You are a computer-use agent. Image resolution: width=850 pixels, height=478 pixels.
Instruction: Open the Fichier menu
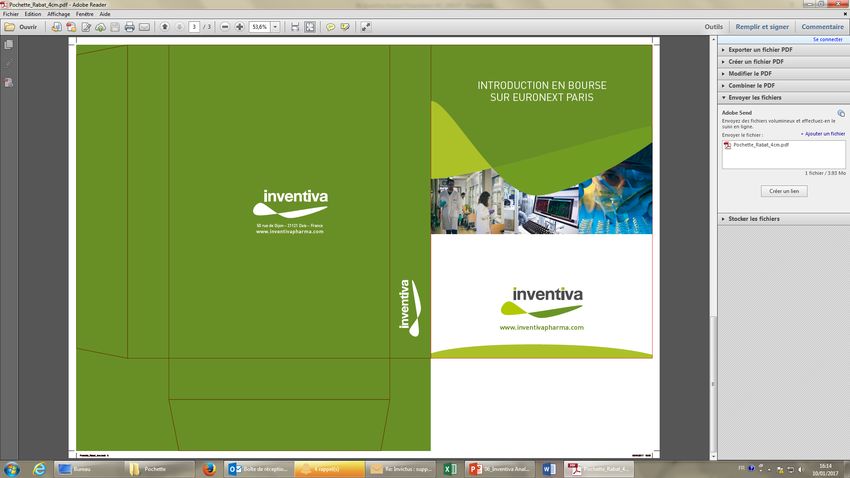point(11,14)
